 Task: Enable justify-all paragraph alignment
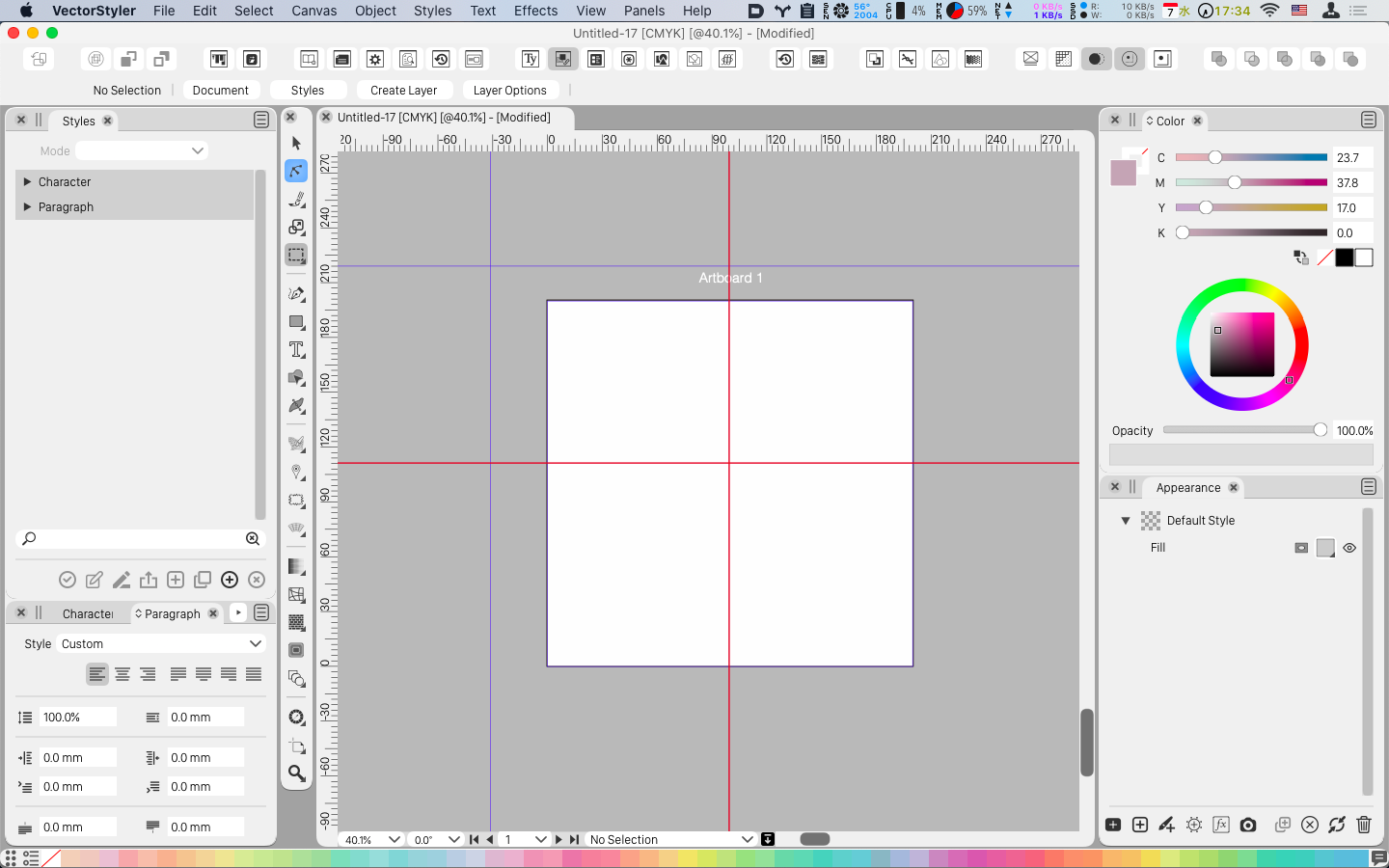(254, 674)
